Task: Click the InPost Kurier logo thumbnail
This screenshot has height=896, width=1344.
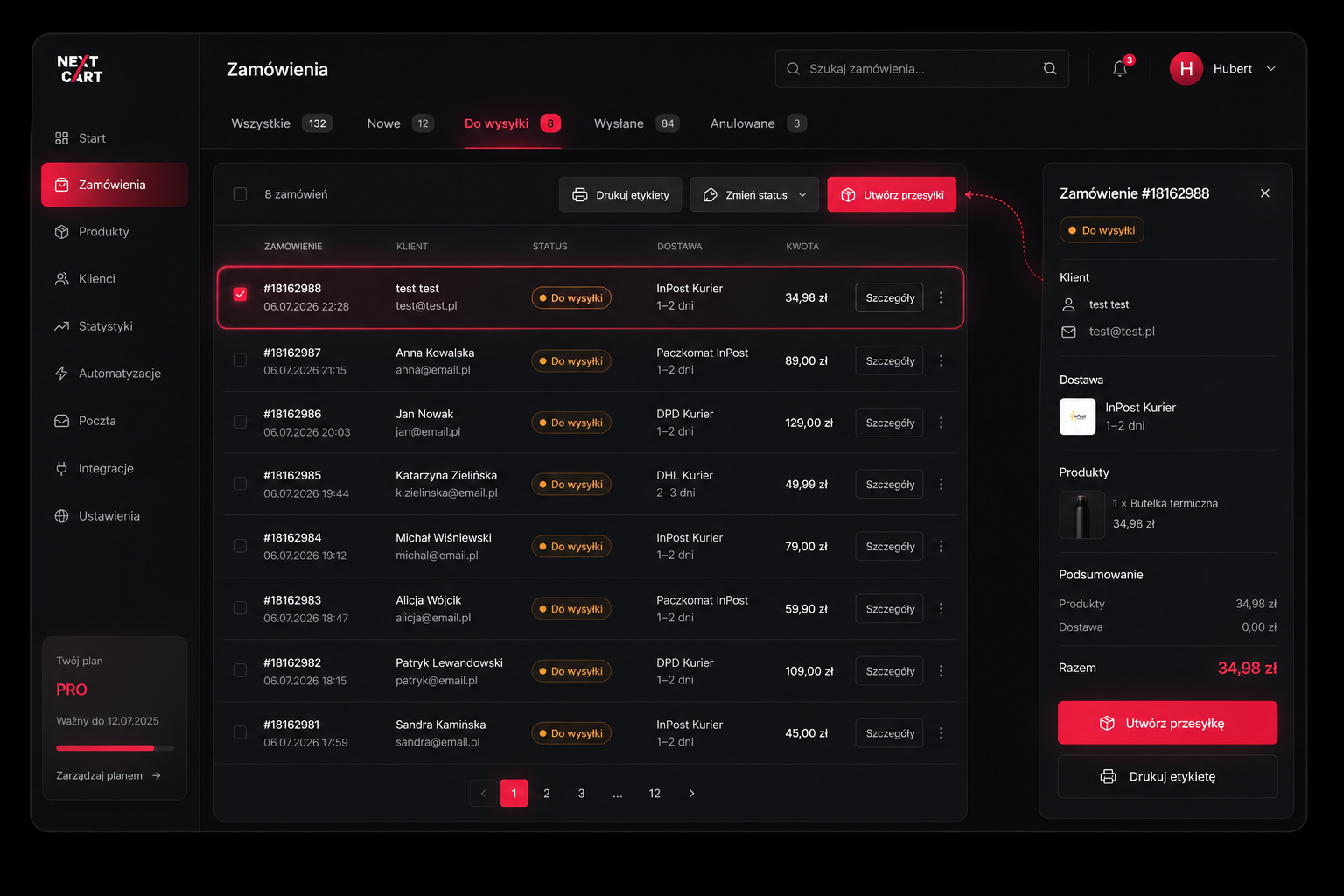Action: (x=1077, y=416)
